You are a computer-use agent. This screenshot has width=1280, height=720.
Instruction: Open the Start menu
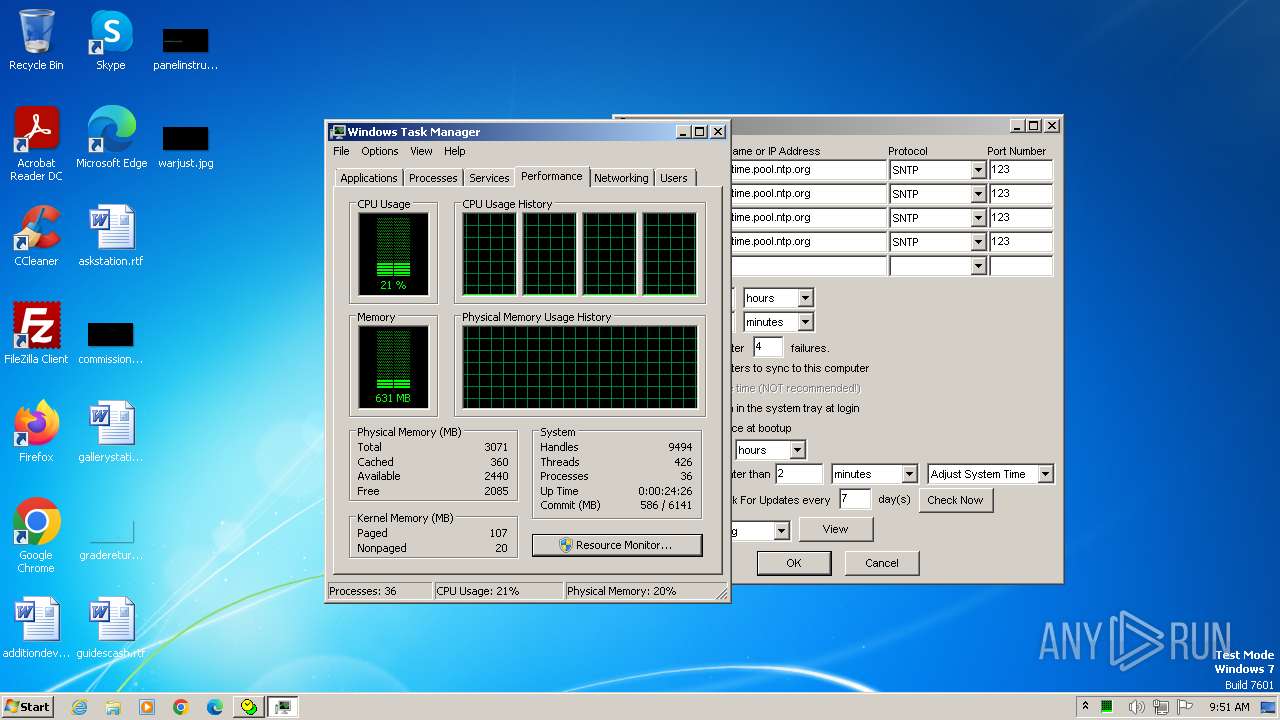click(27, 706)
